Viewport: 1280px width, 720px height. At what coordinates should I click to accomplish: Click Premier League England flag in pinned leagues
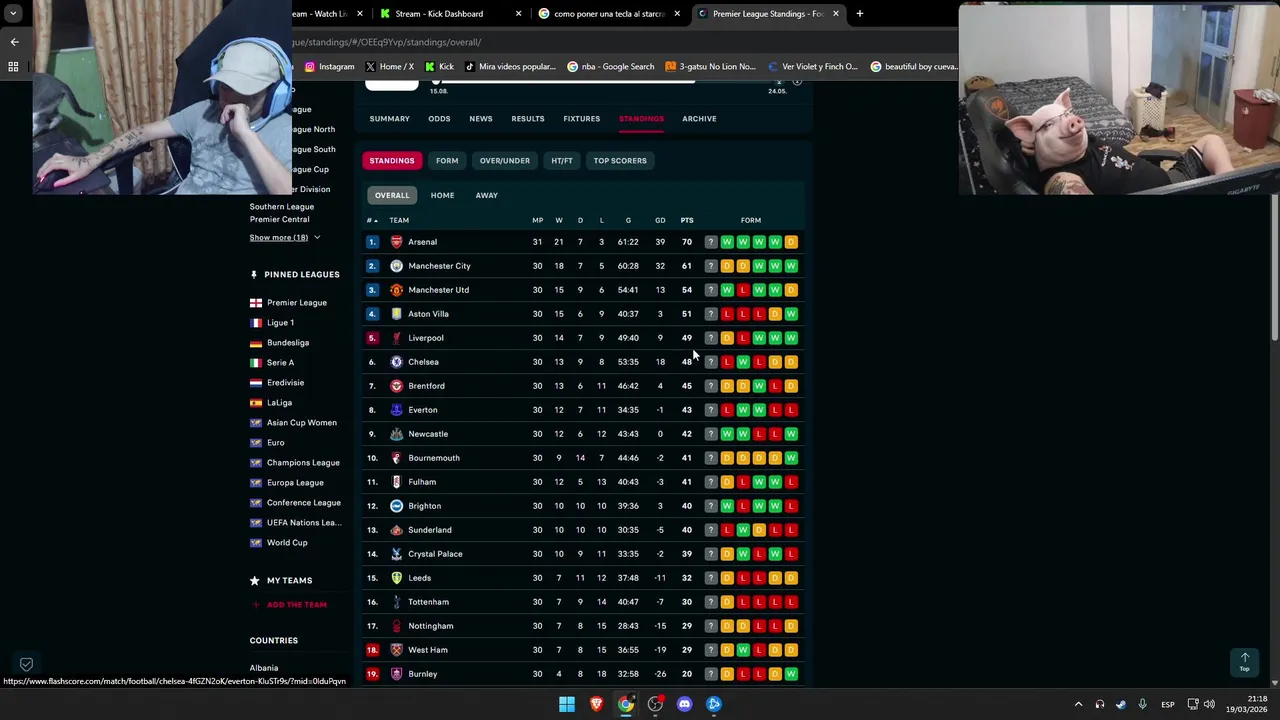coord(256,303)
